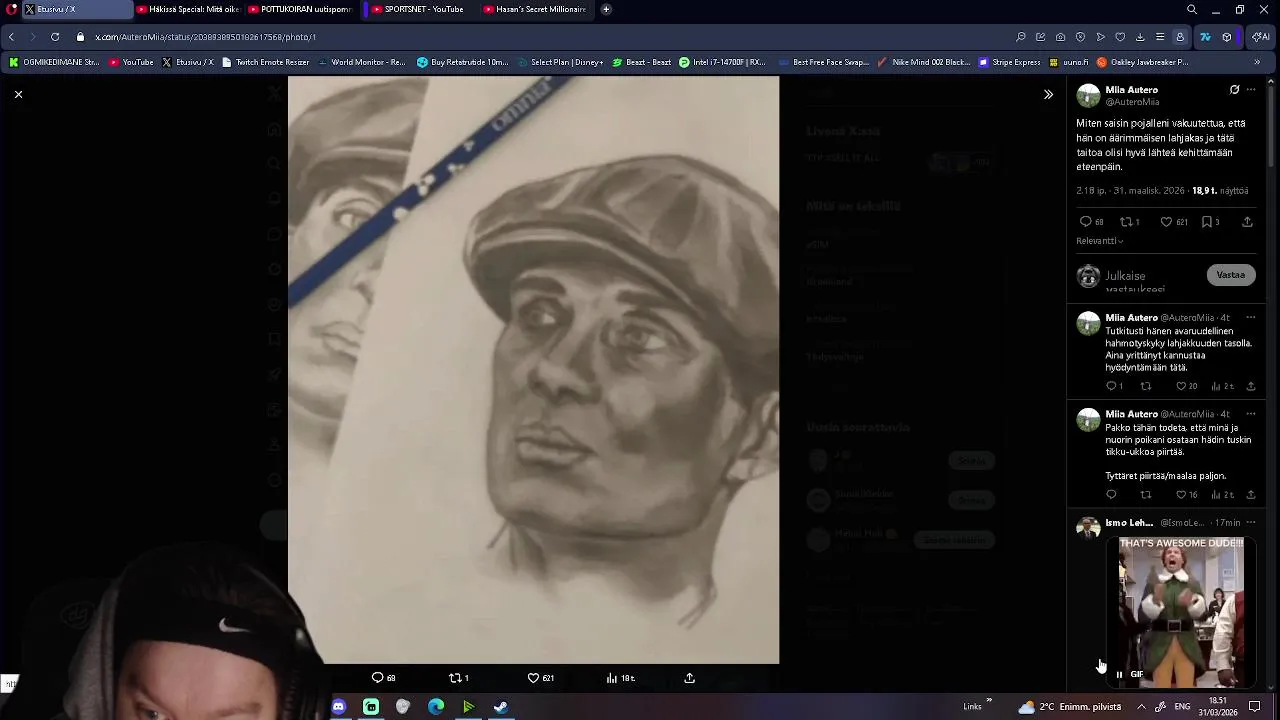Screen dimensions: 1280x720
Task: View analytics of the Tutkitusti reply
Action: click(1223, 386)
